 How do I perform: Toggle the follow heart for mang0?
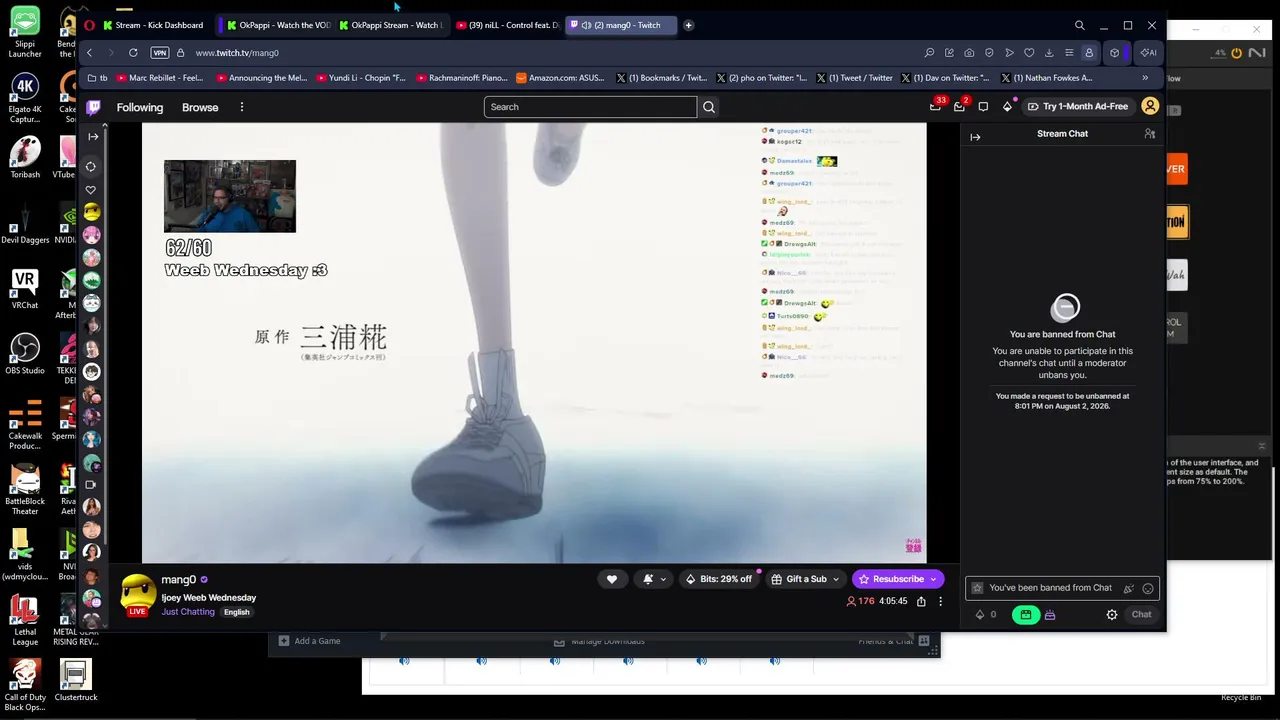[612, 579]
